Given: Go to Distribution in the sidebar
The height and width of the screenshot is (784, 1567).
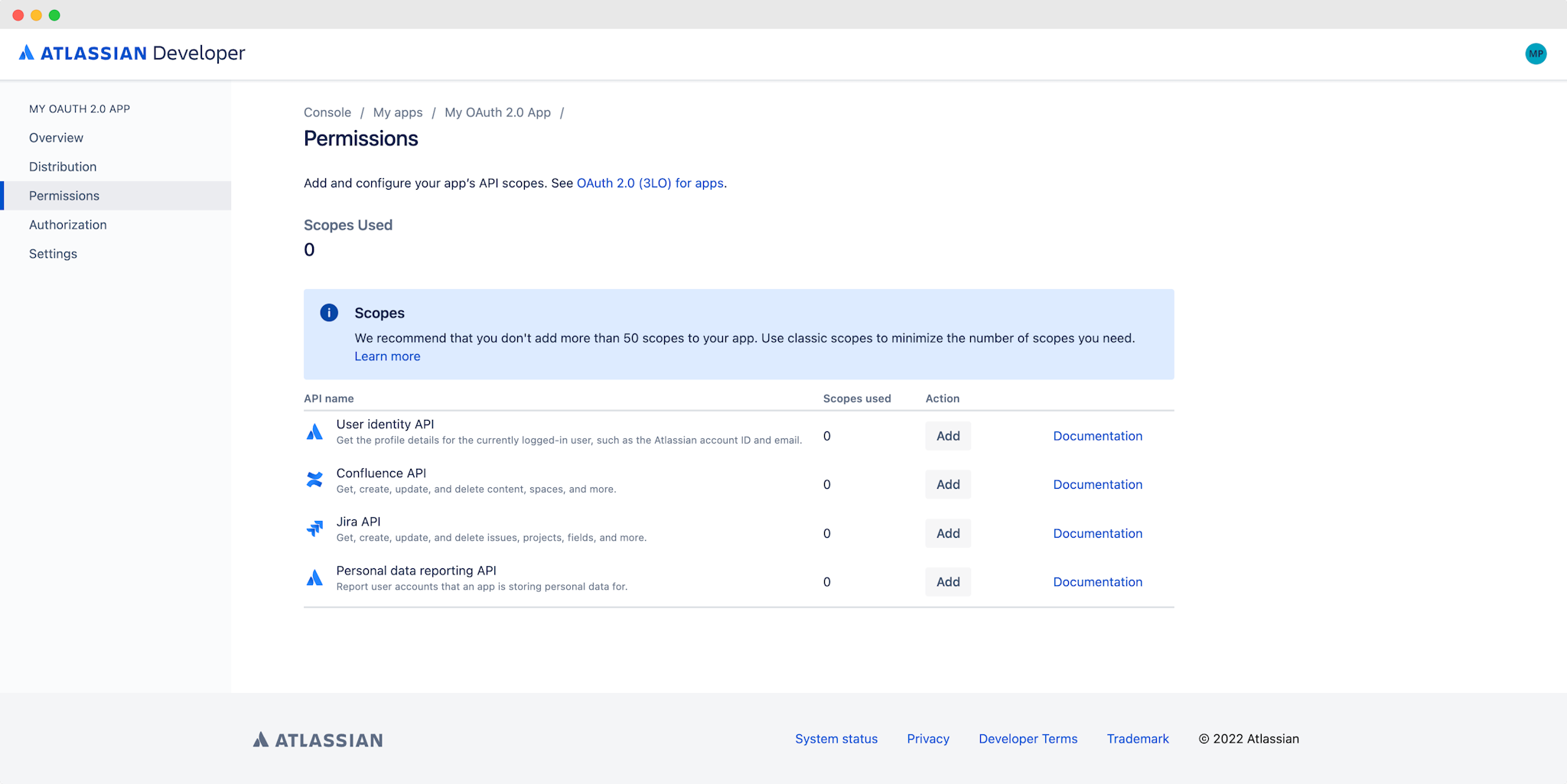Looking at the screenshot, I should [x=116, y=167].
